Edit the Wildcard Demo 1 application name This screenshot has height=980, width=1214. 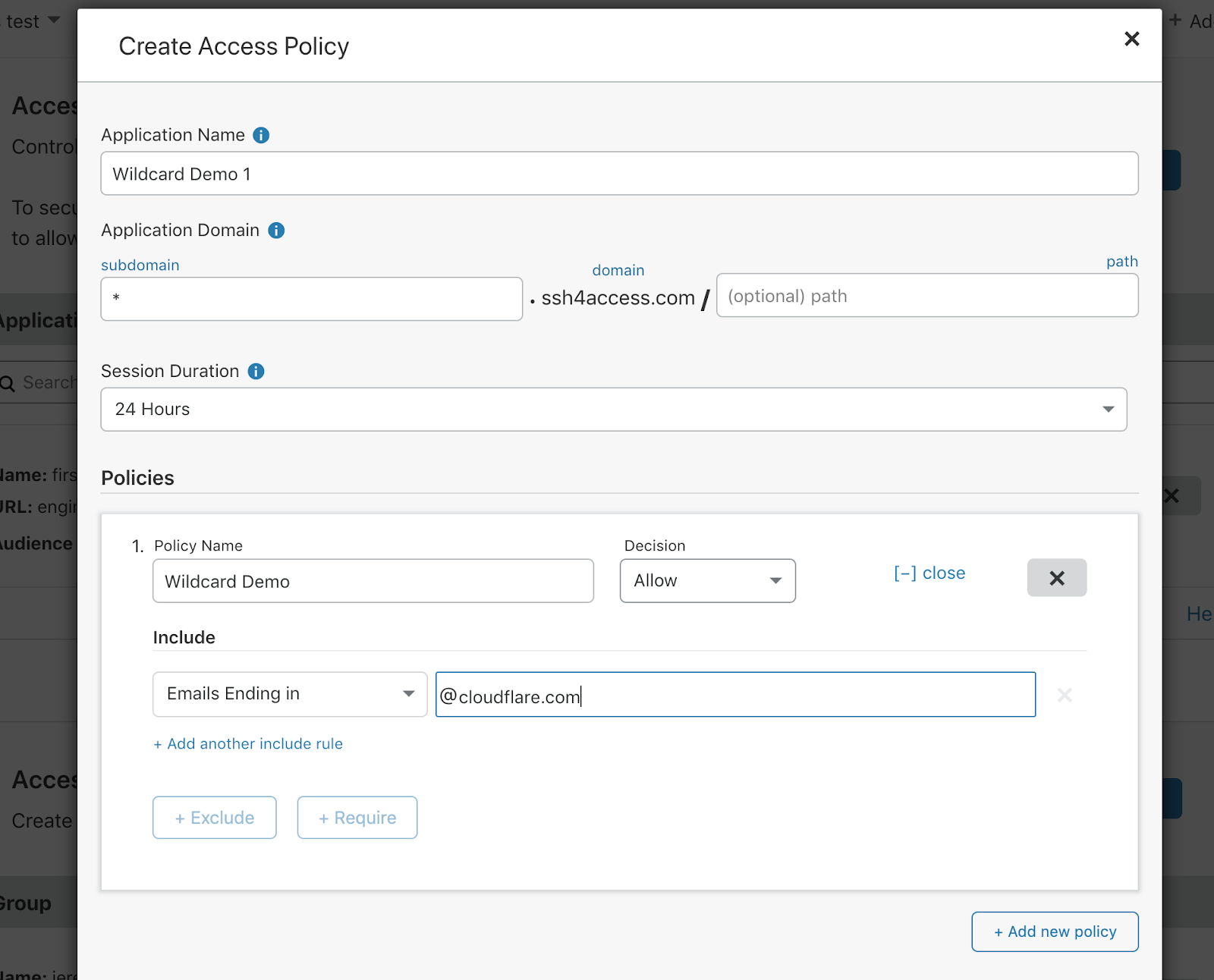(x=618, y=174)
